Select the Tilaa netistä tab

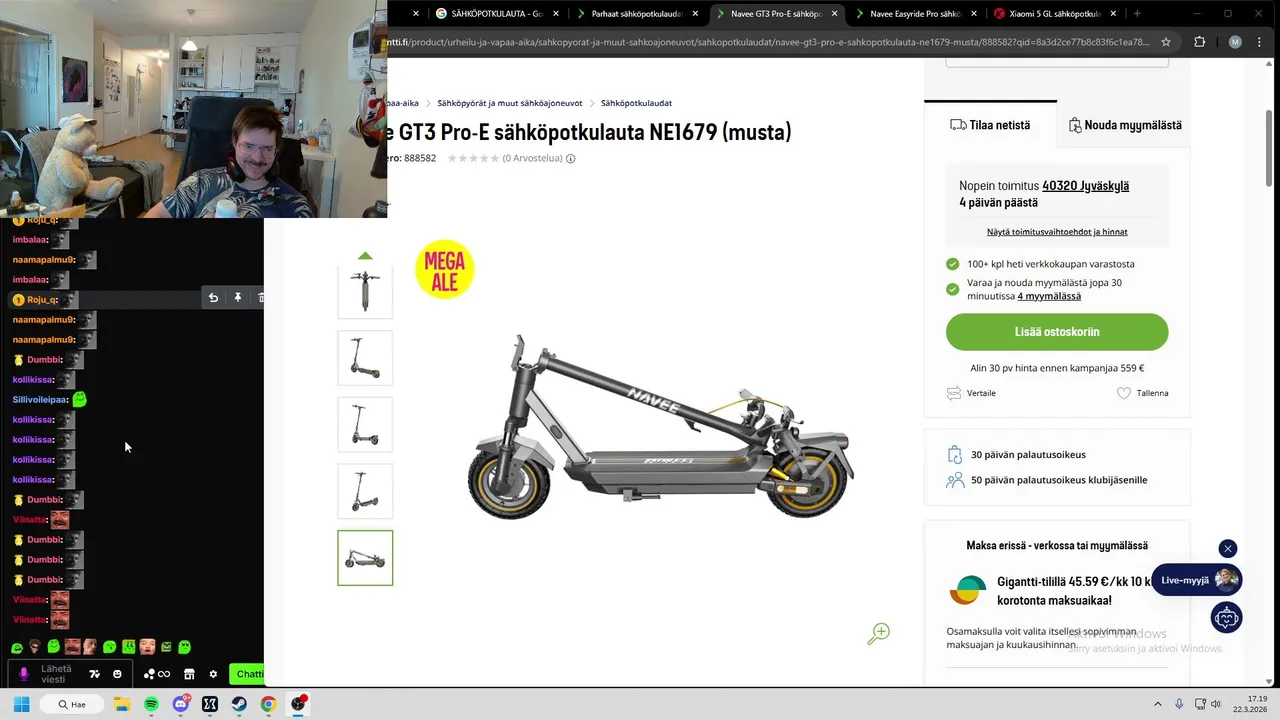pos(990,125)
